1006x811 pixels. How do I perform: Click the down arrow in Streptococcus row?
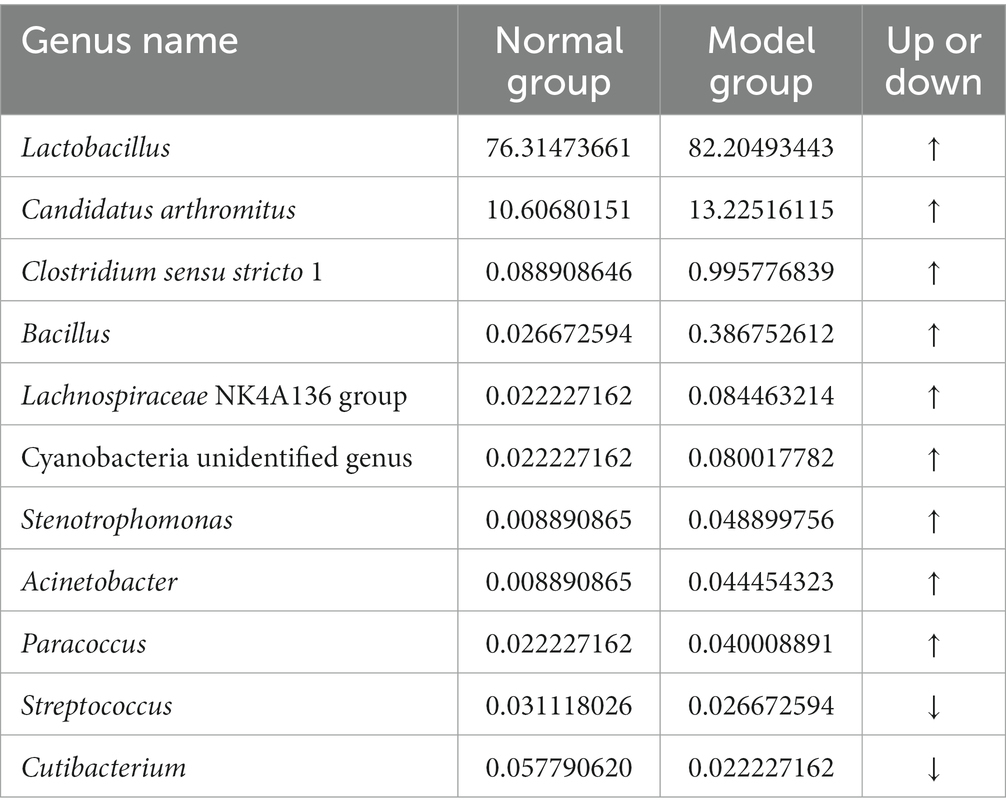[x=934, y=706]
